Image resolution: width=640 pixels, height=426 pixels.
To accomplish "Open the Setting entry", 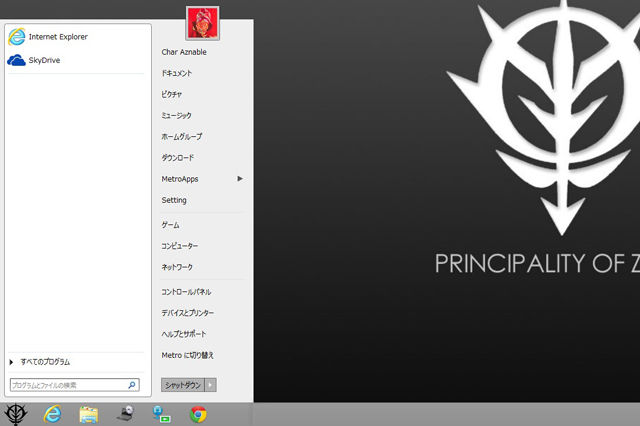I will 174,200.
